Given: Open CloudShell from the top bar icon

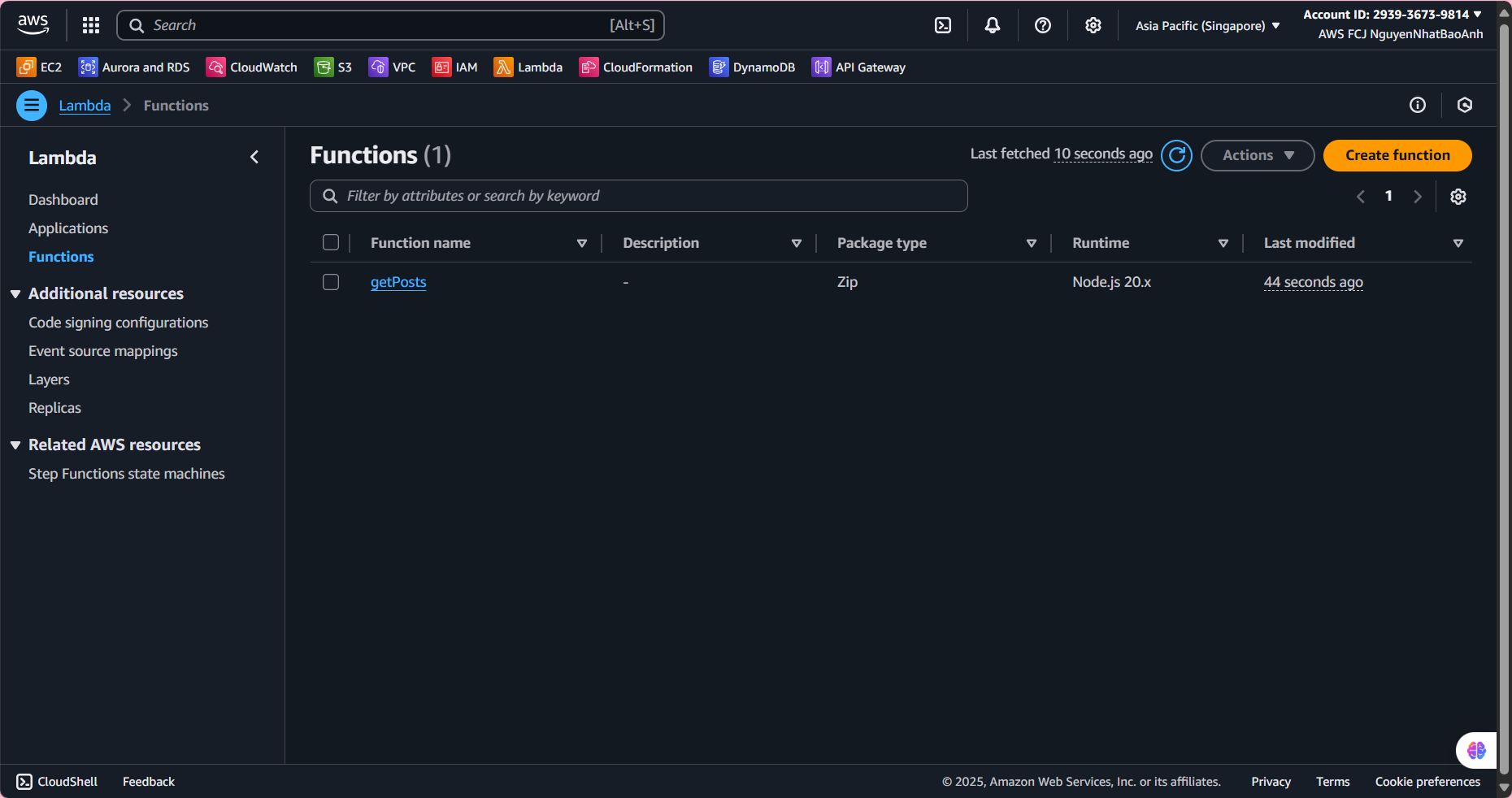Looking at the screenshot, I should 943,25.
